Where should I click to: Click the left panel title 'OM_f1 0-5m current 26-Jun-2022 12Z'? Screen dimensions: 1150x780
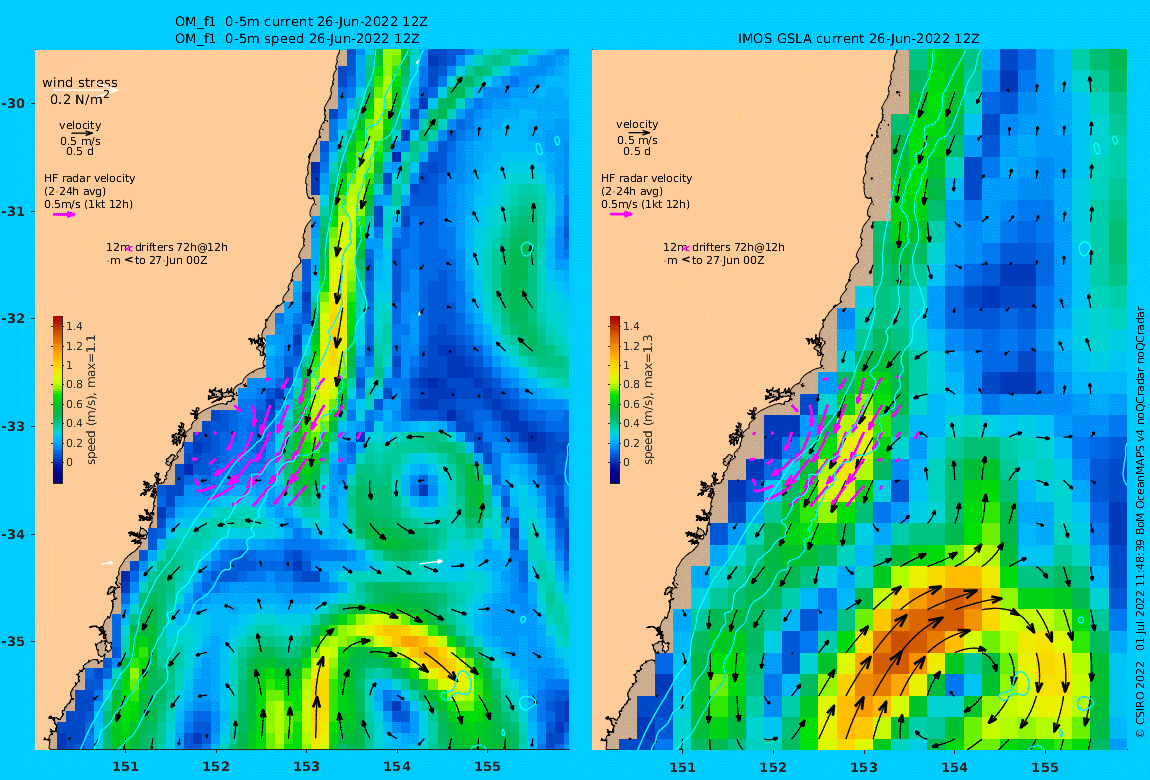coord(301,22)
